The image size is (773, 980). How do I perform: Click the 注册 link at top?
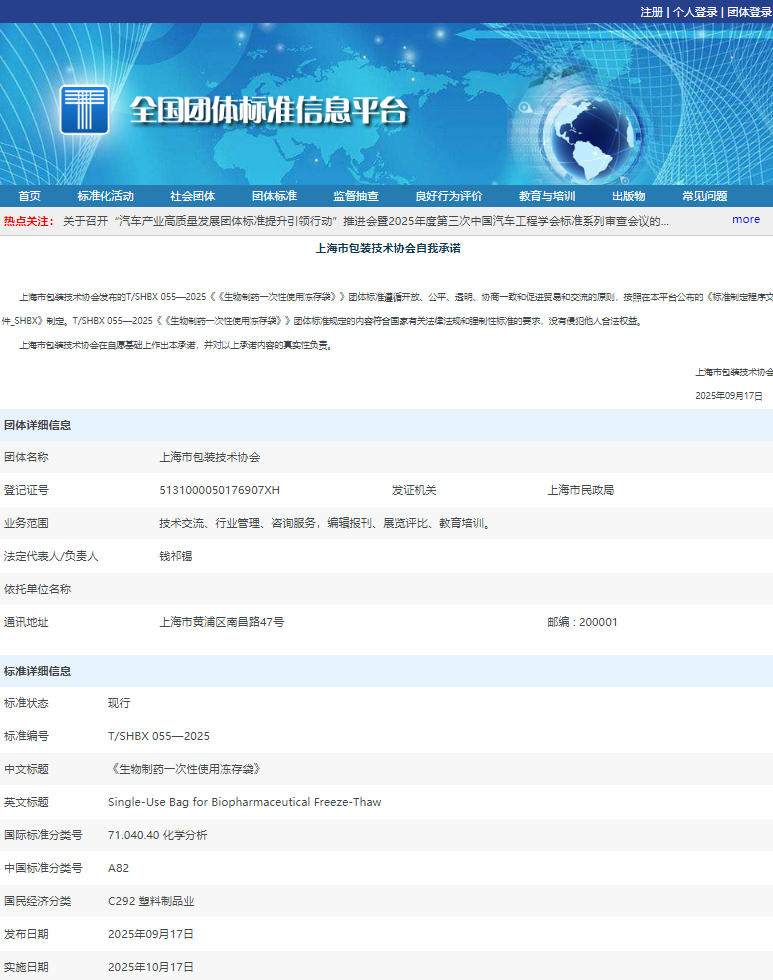click(651, 12)
